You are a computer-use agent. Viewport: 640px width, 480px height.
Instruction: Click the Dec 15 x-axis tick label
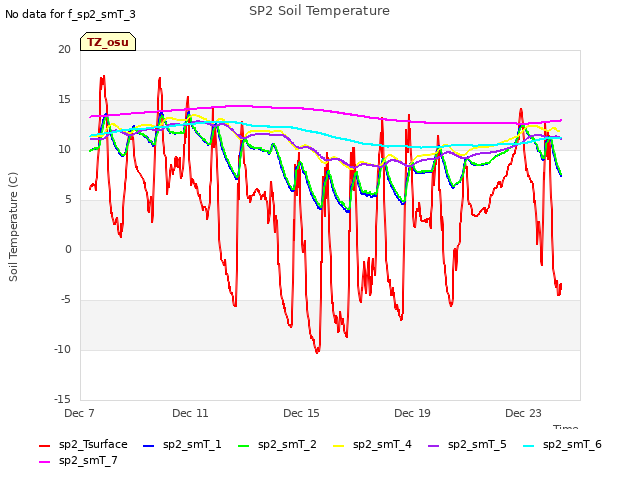click(301, 413)
